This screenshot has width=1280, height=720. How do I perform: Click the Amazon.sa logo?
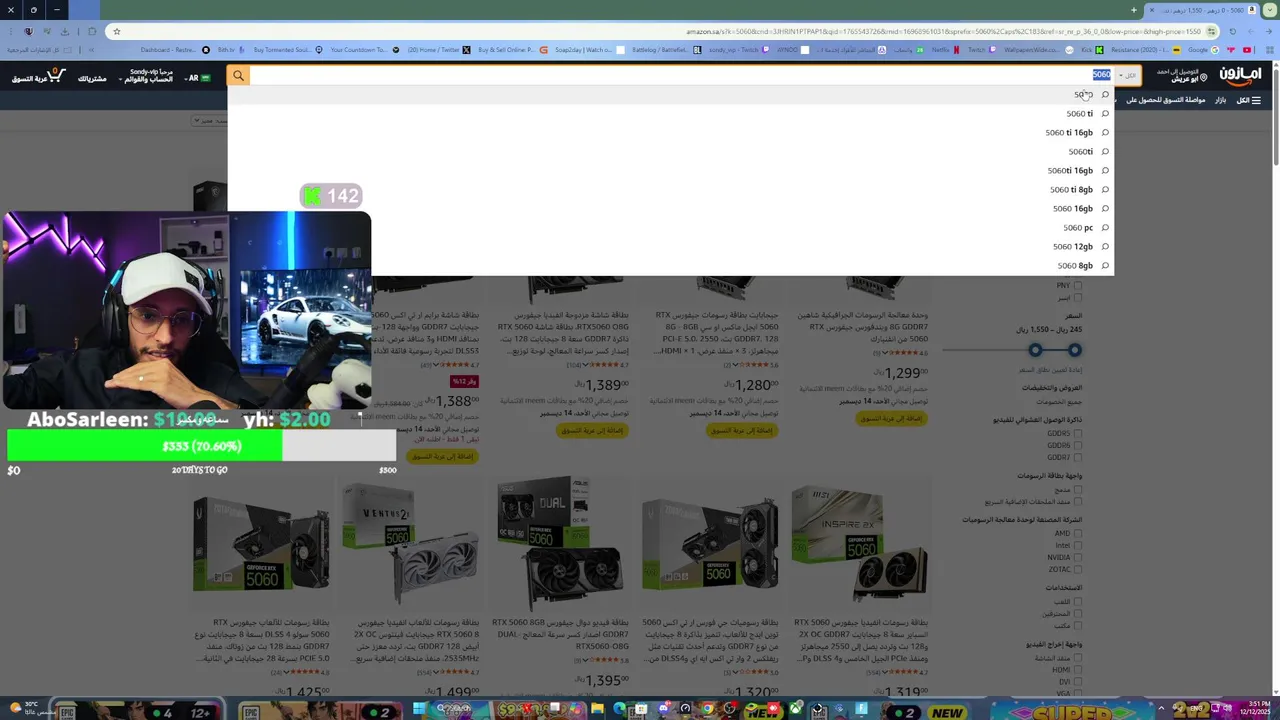[x=1240, y=76]
